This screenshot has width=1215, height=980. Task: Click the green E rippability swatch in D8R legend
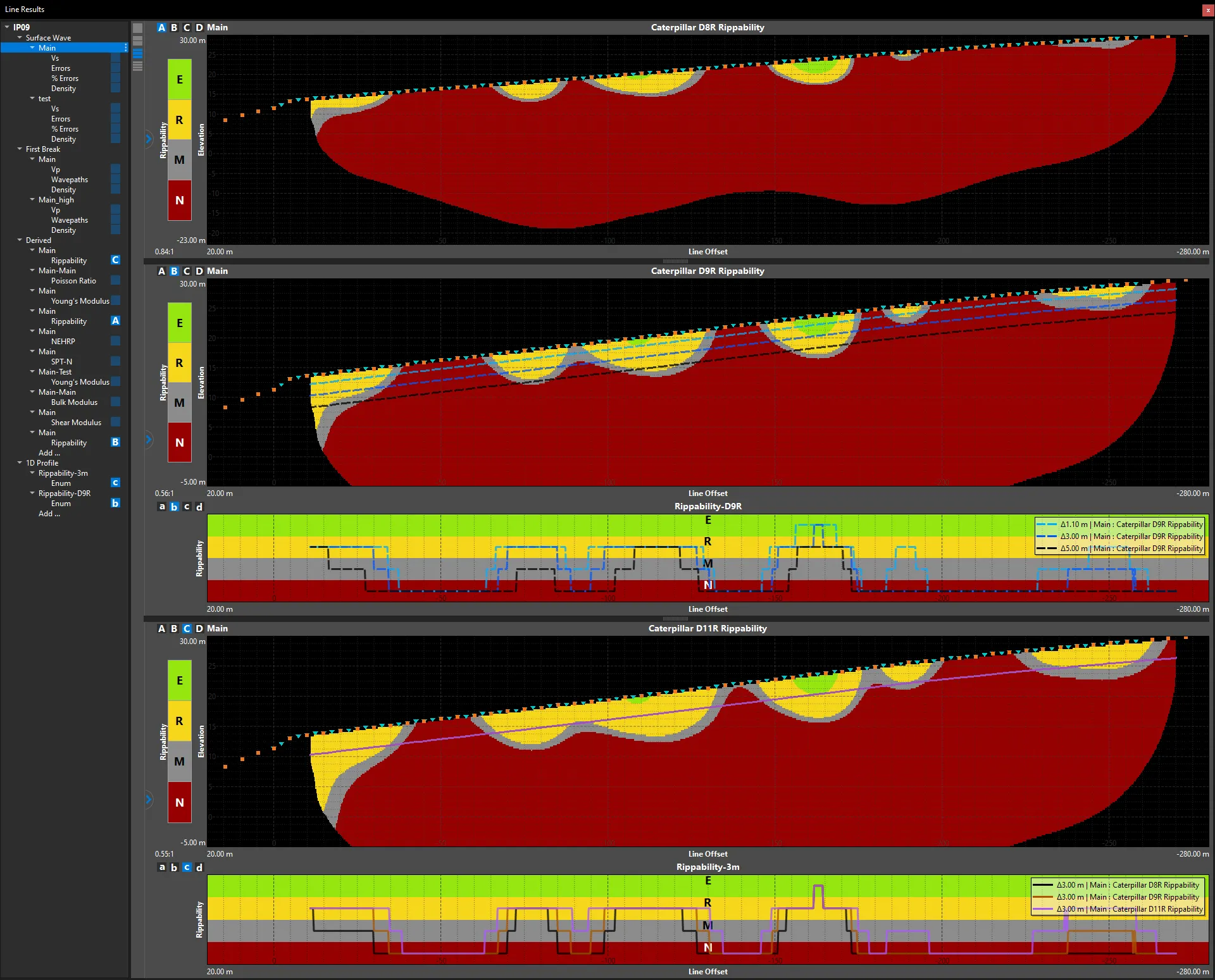(180, 80)
